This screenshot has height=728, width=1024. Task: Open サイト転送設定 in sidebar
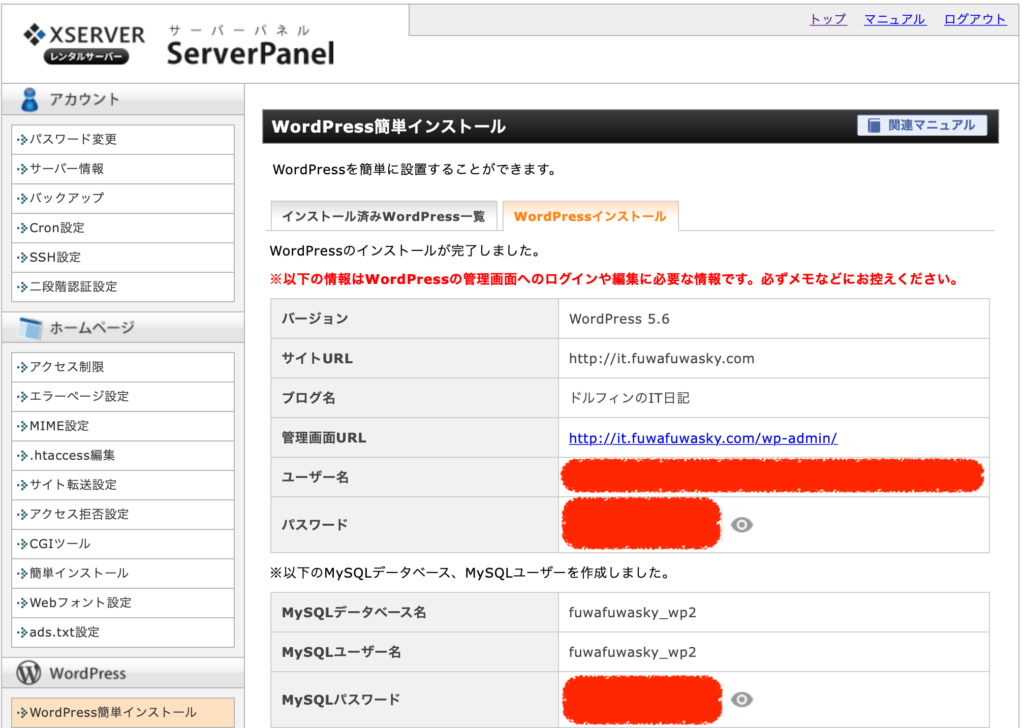pyautogui.click(x=123, y=484)
